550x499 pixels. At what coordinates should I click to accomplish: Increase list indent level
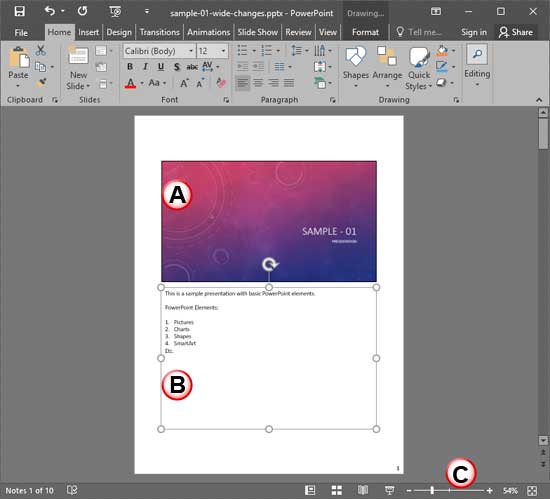point(258,67)
